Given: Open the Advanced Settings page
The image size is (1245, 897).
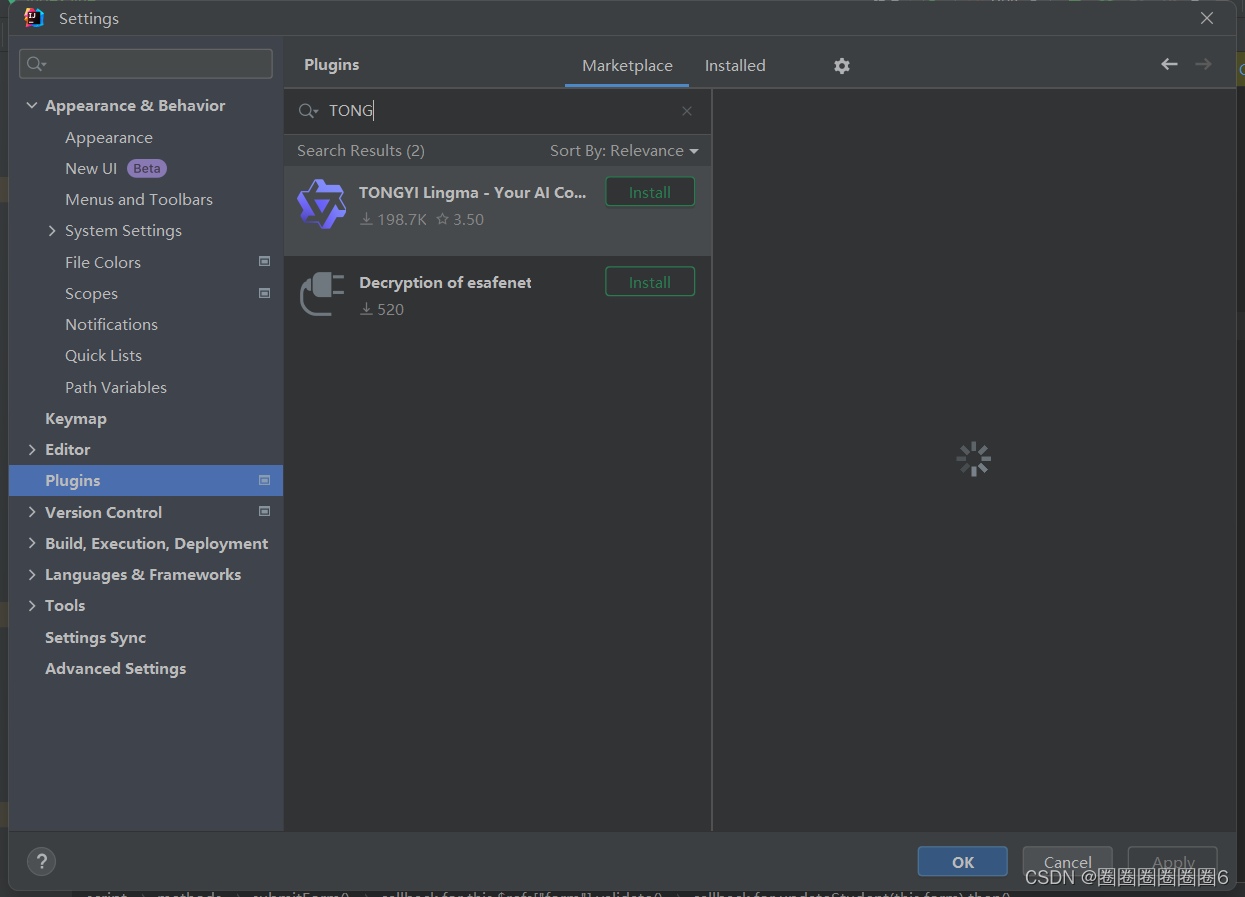Looking at the screenshot, I should pyautogui.click(x=115, y=668).
